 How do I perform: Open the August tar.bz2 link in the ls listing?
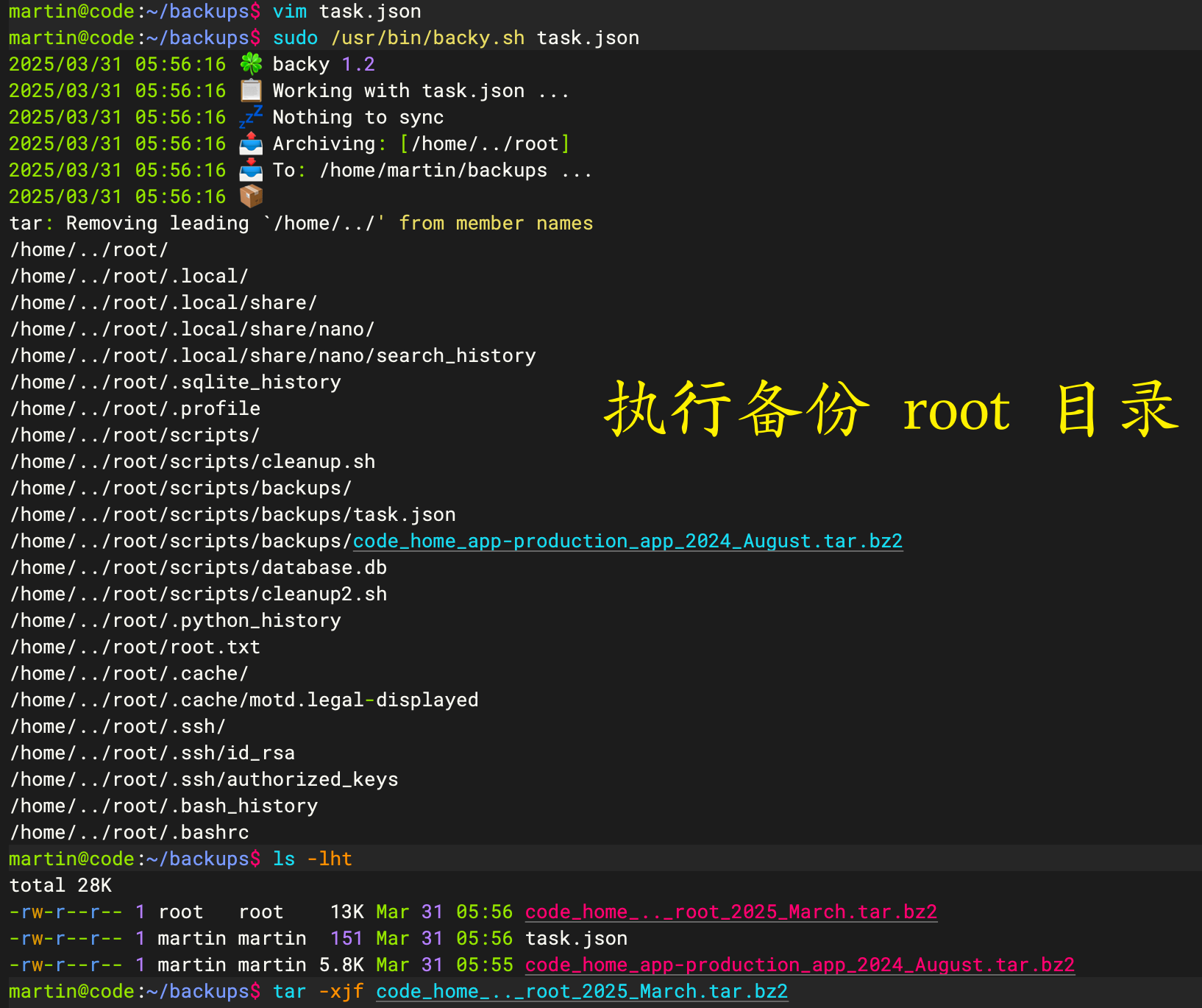pyautogui.click(x=800, y=965)
